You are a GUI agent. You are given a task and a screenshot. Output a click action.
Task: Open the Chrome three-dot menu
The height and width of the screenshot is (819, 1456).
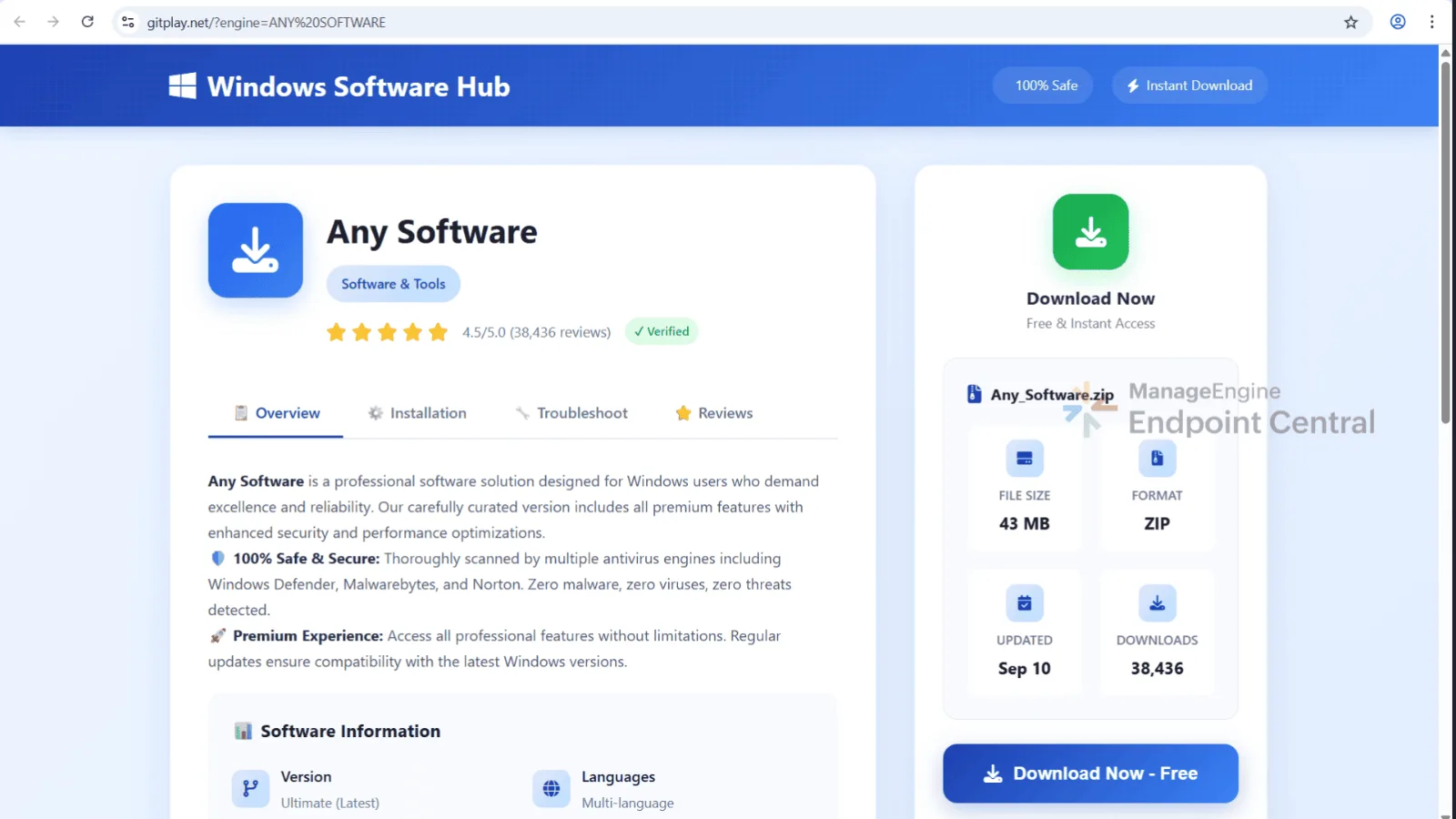[1431, 22]
